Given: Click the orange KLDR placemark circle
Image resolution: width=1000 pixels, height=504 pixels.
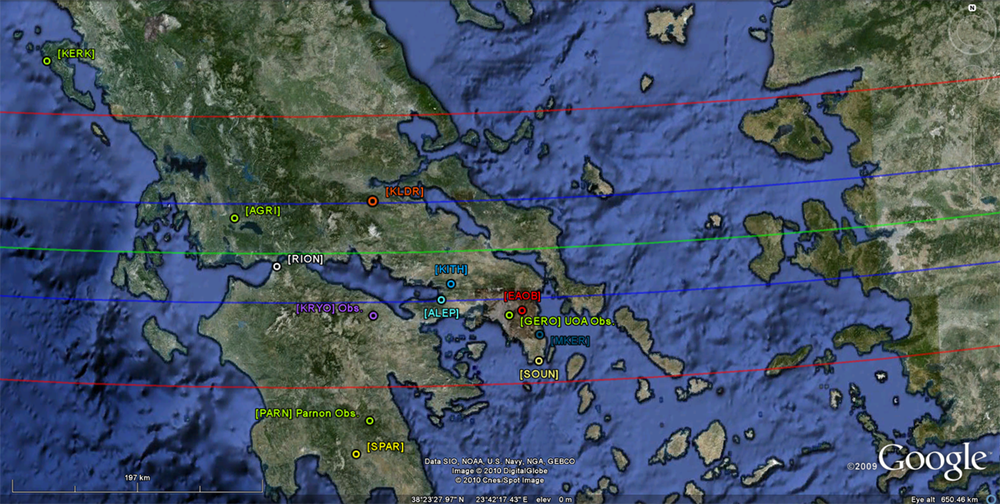Looking at the screenshot, I should tap(372, 201).
